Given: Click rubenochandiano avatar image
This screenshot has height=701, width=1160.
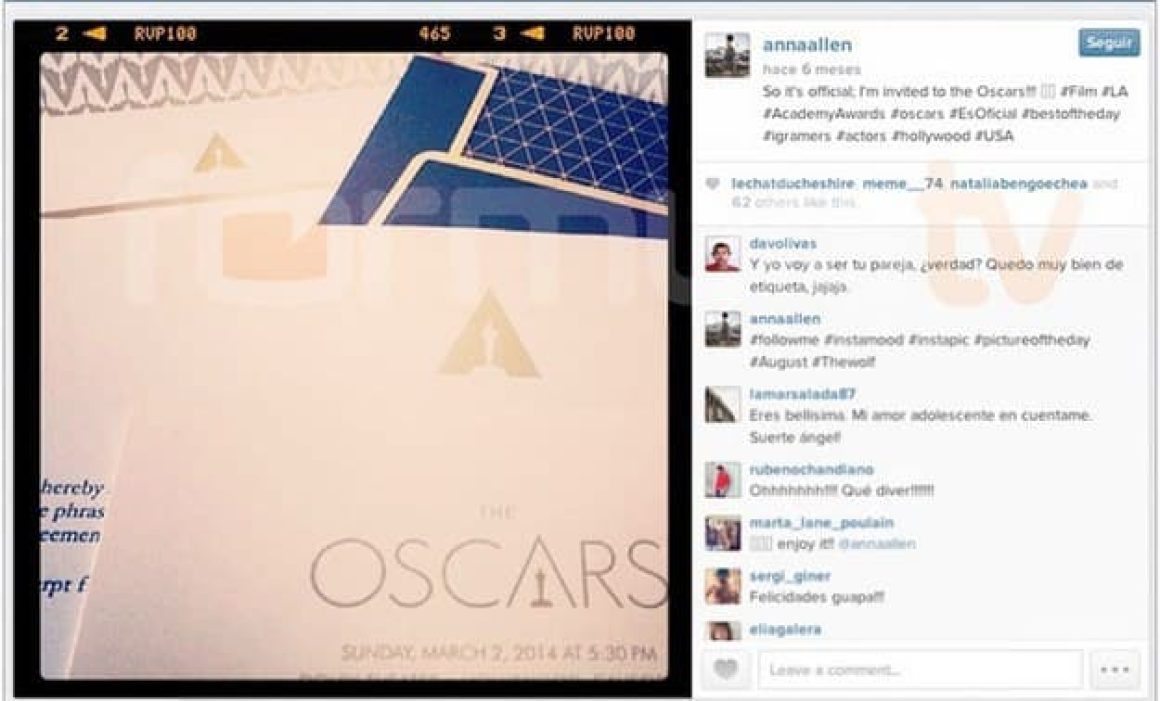Looking at the screenshot, I should 723,481.
